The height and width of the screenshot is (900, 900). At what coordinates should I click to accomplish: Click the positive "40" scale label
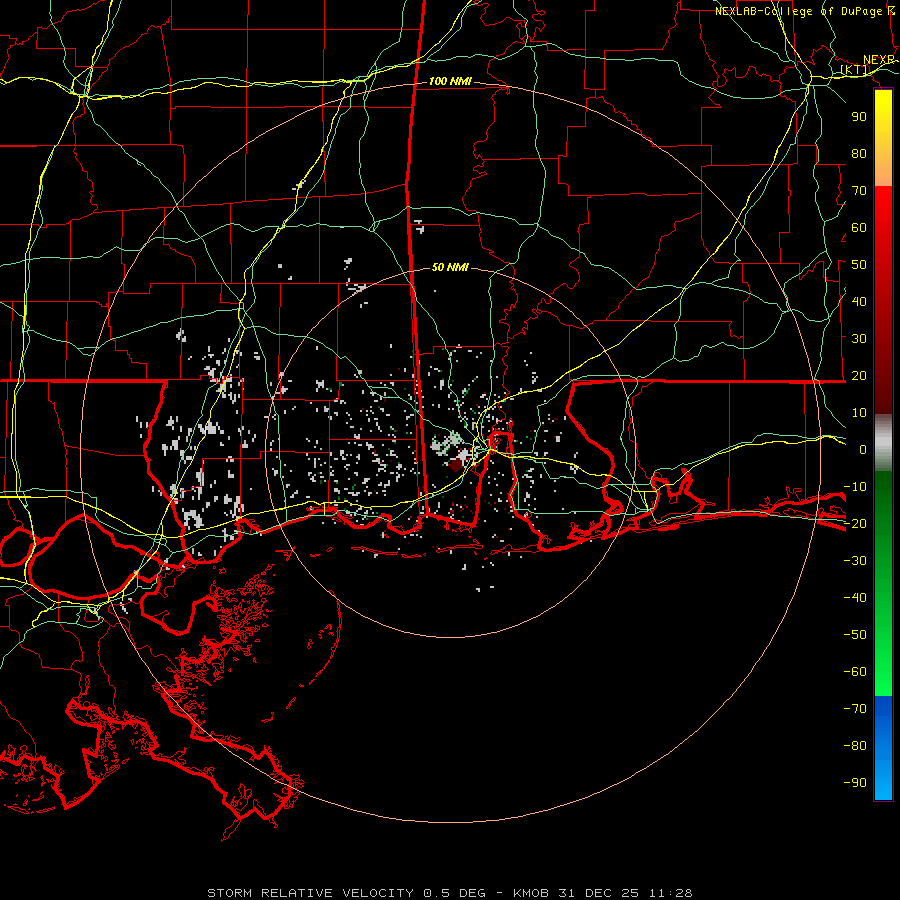pyautogui.click(x=859, y=302)
